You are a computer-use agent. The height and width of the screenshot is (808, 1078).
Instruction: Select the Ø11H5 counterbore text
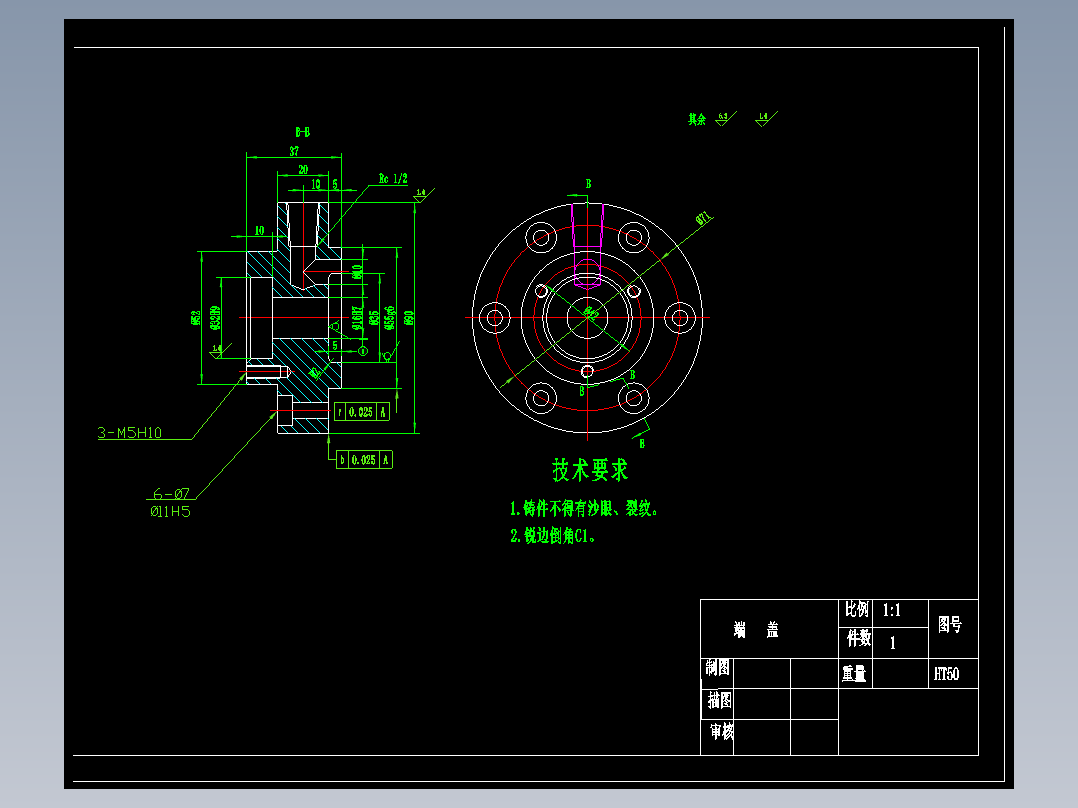170,511
